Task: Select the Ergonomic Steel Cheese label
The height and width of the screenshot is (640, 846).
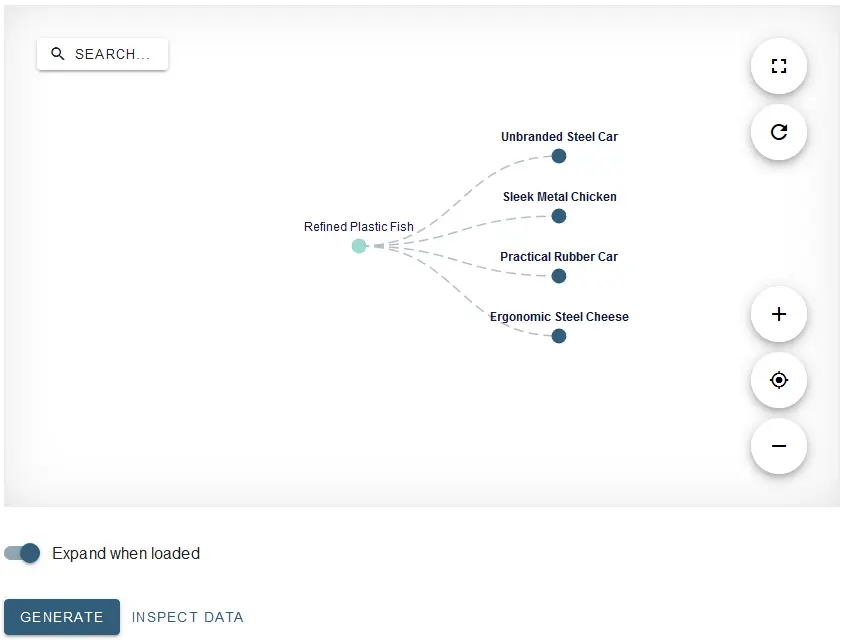Action: 560,317
